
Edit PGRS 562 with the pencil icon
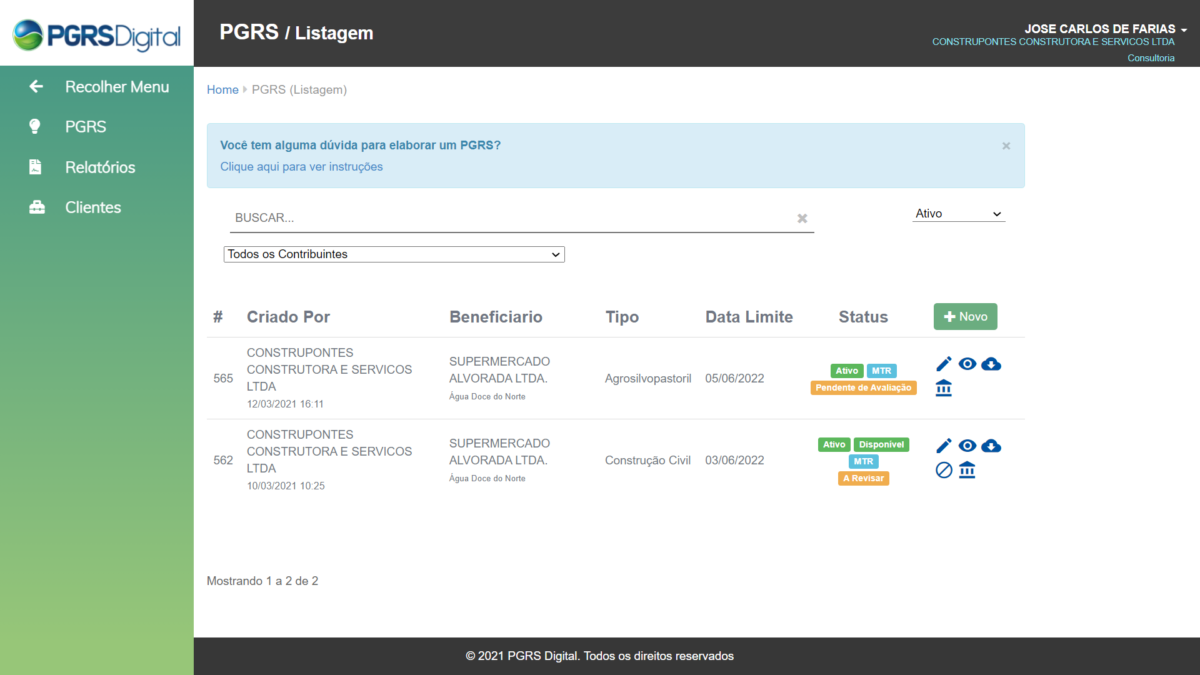(x=944, y=446)
